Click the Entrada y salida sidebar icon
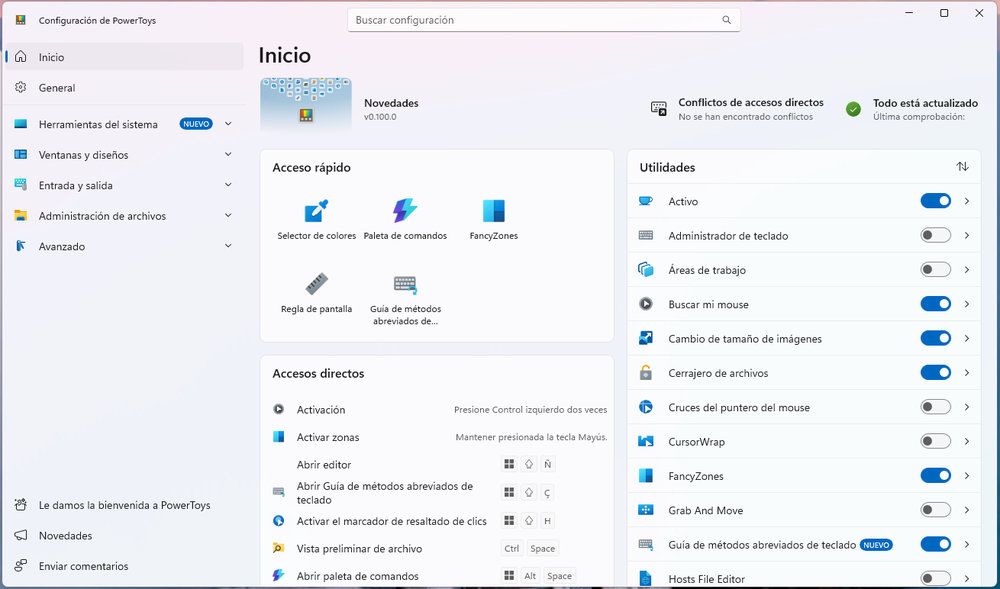 (x=20, y=185)
